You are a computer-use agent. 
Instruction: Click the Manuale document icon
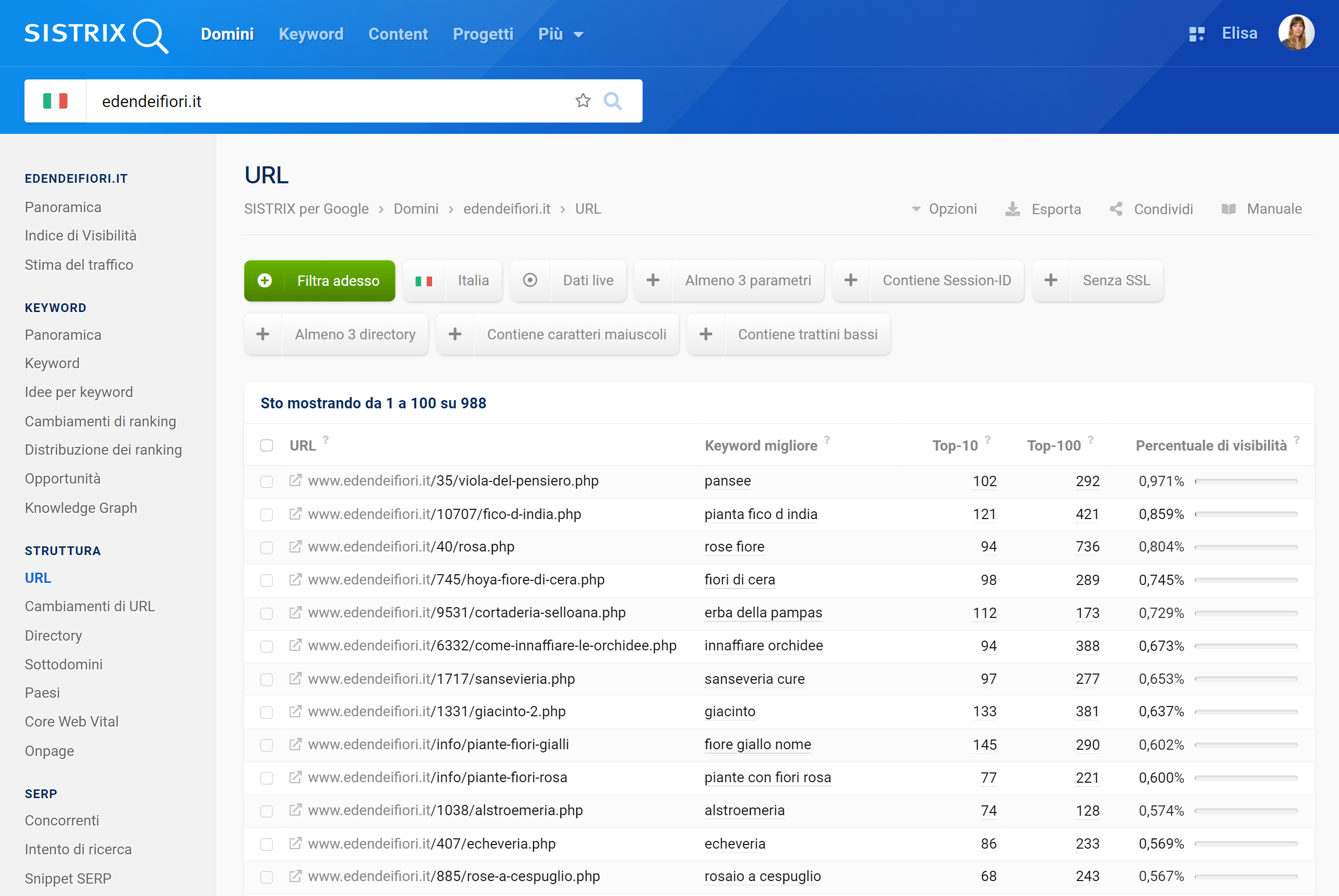[1229, 209]
